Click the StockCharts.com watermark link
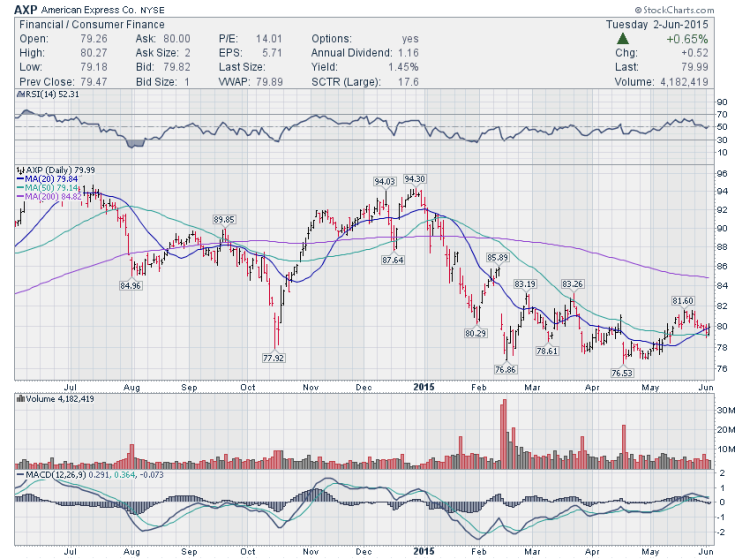 674,10
